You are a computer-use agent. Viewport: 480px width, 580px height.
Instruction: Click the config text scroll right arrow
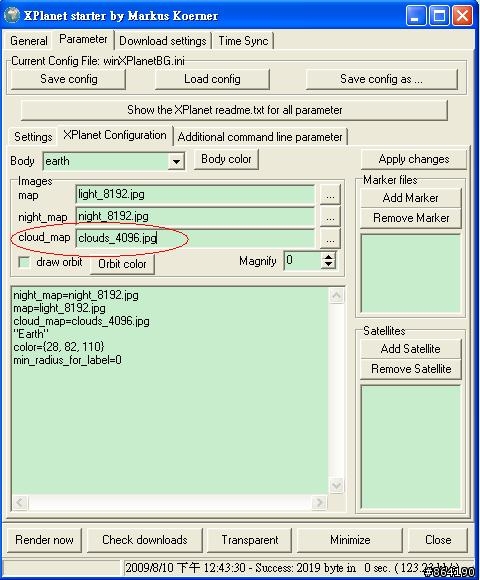pos(319,502)
